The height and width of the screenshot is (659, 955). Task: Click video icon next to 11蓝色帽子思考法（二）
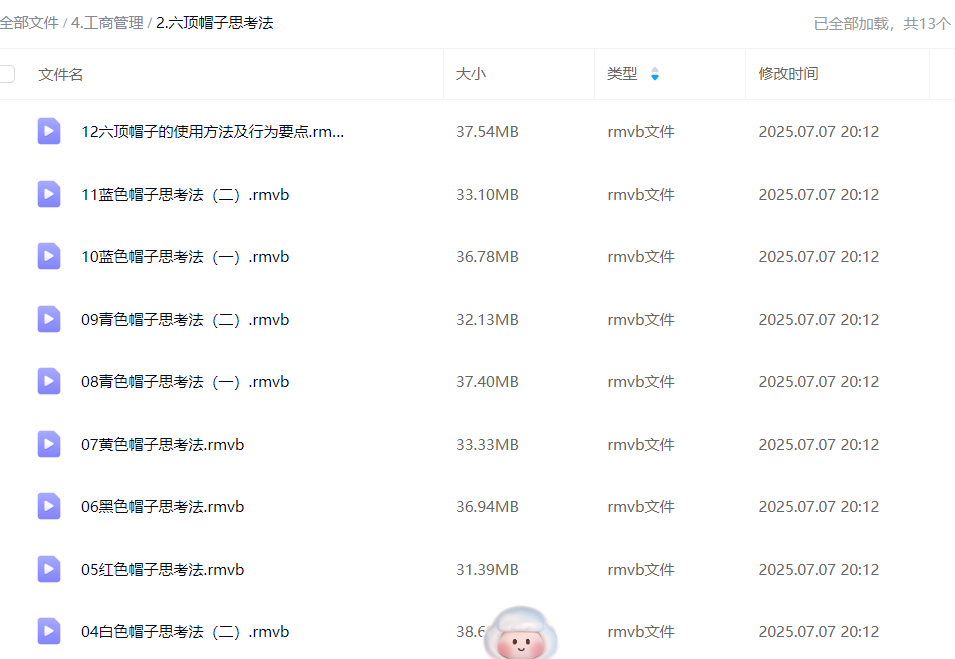49,194
